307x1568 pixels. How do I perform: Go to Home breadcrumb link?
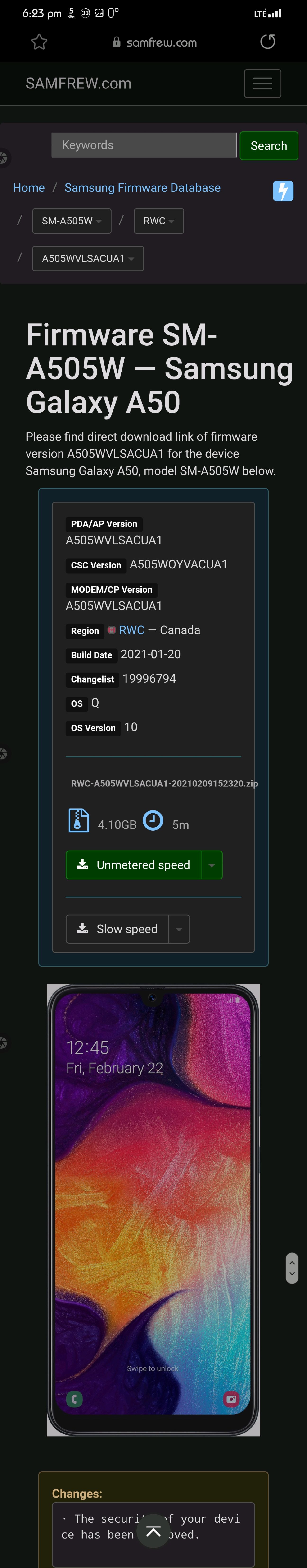pos(29,187)
